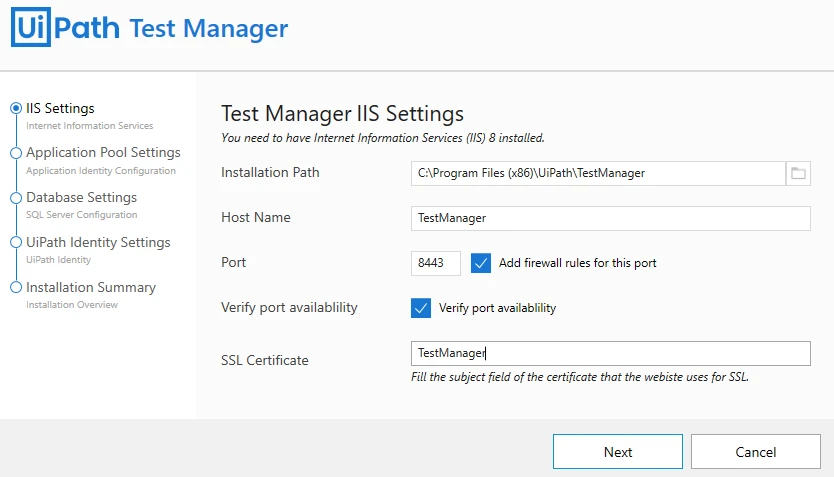Select the UiPath Identity Settings step circle

[x=16, y=242]
